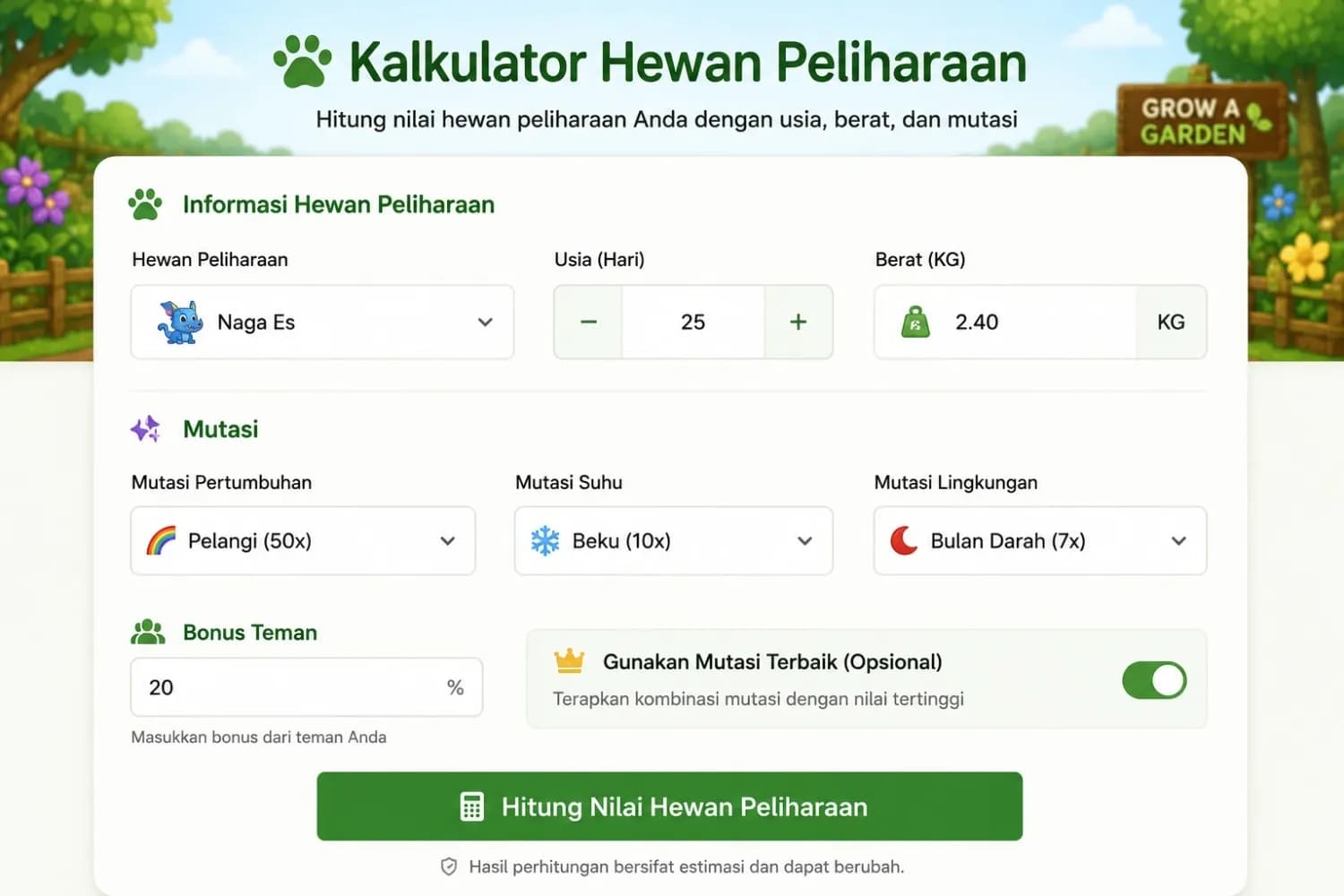Screen dimensions: 1344x896
Task: Click the gold crown icon
Action: (569, 661)
